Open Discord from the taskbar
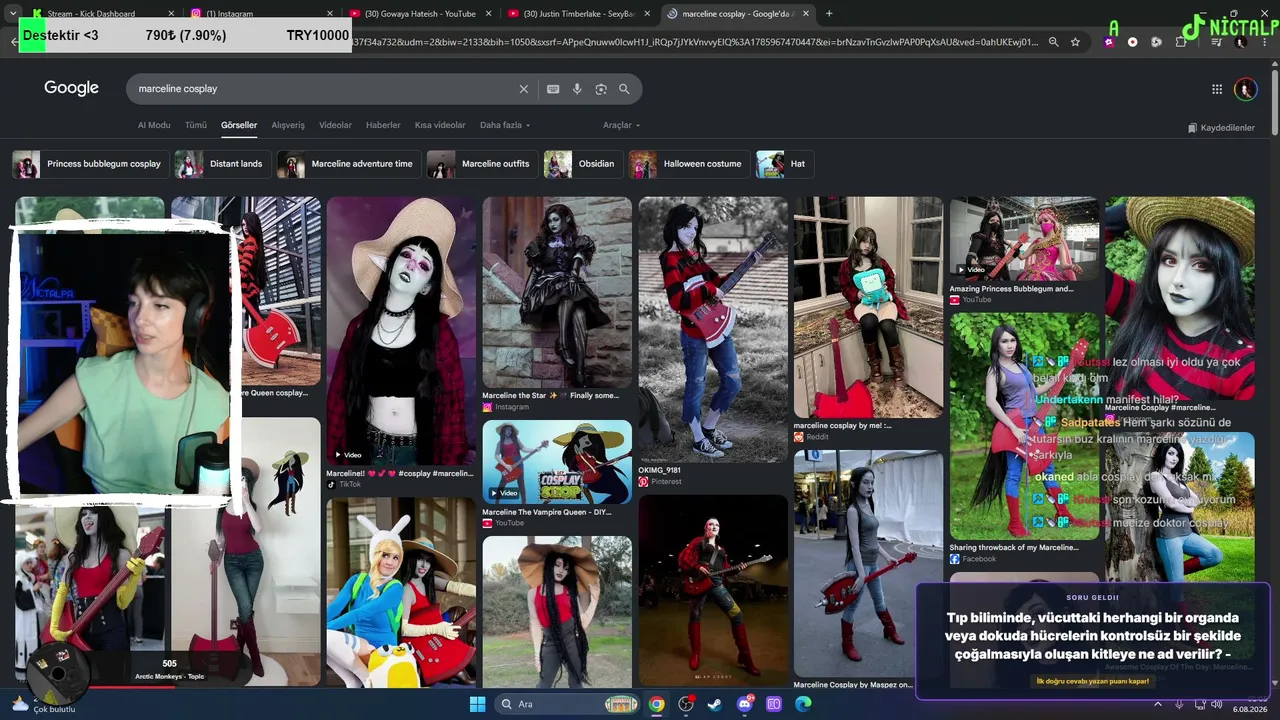Image resolution: width=1280 pixels, height=720 pixels. [745, 704]
